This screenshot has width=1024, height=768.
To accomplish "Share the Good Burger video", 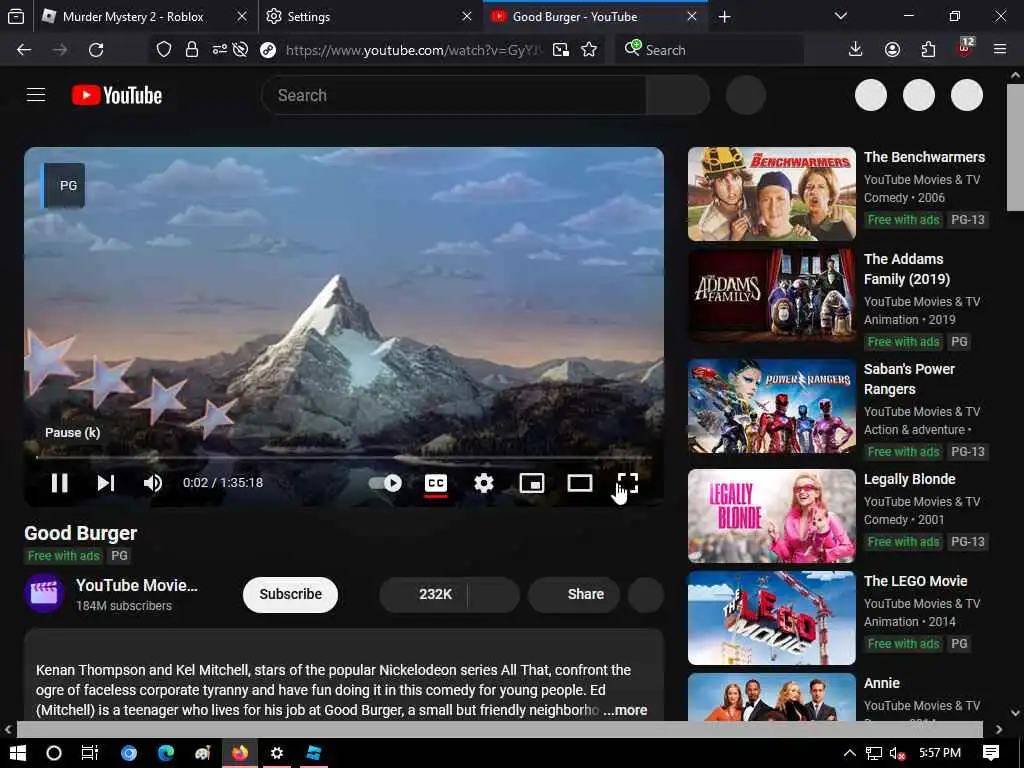I will tap(573, 594).
